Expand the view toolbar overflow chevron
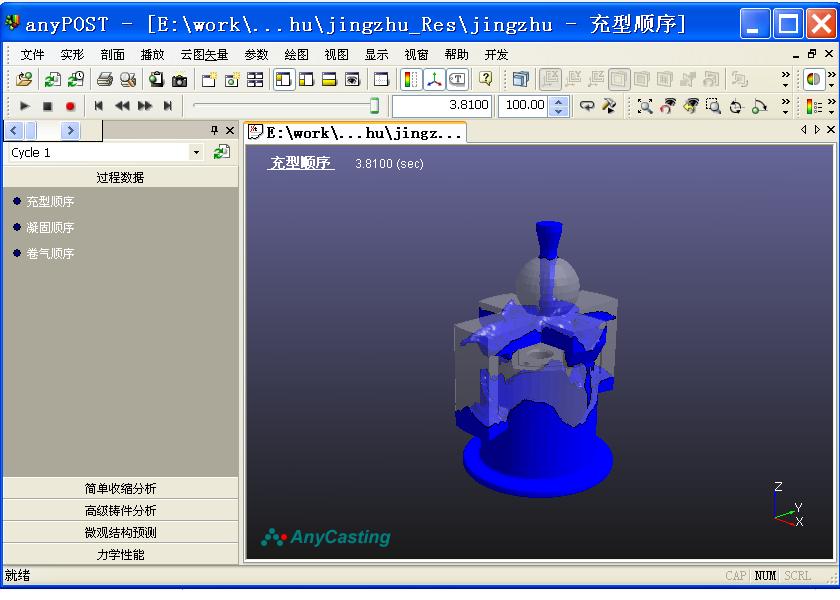 785,106
